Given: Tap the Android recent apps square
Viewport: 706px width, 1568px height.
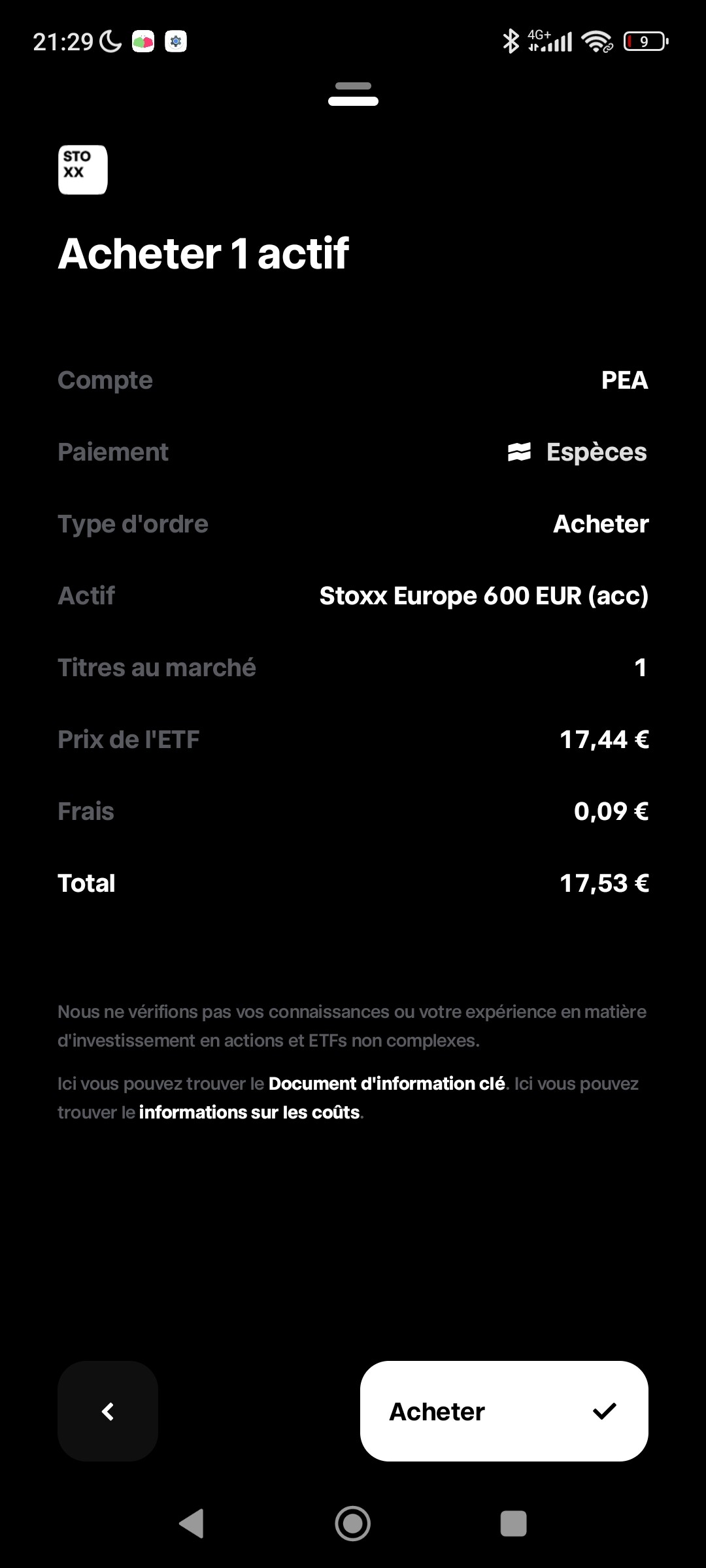Looking at the screenshot, I should pyautogui.click(x=513, y=1524).
